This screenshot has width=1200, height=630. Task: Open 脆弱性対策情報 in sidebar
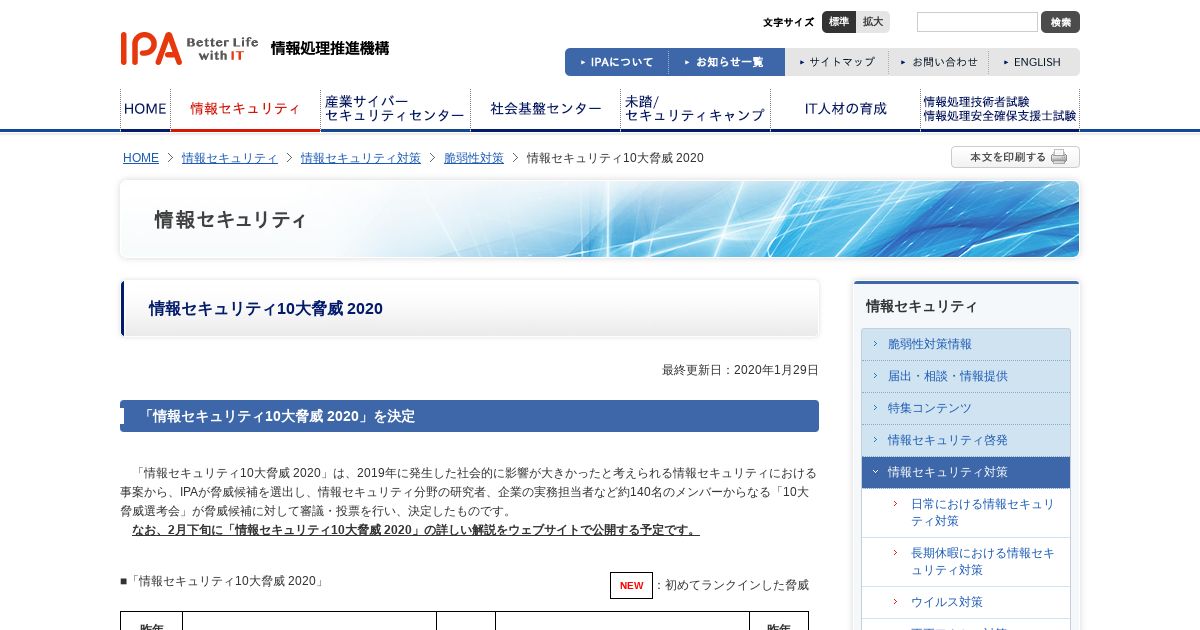tap(966, 344)
